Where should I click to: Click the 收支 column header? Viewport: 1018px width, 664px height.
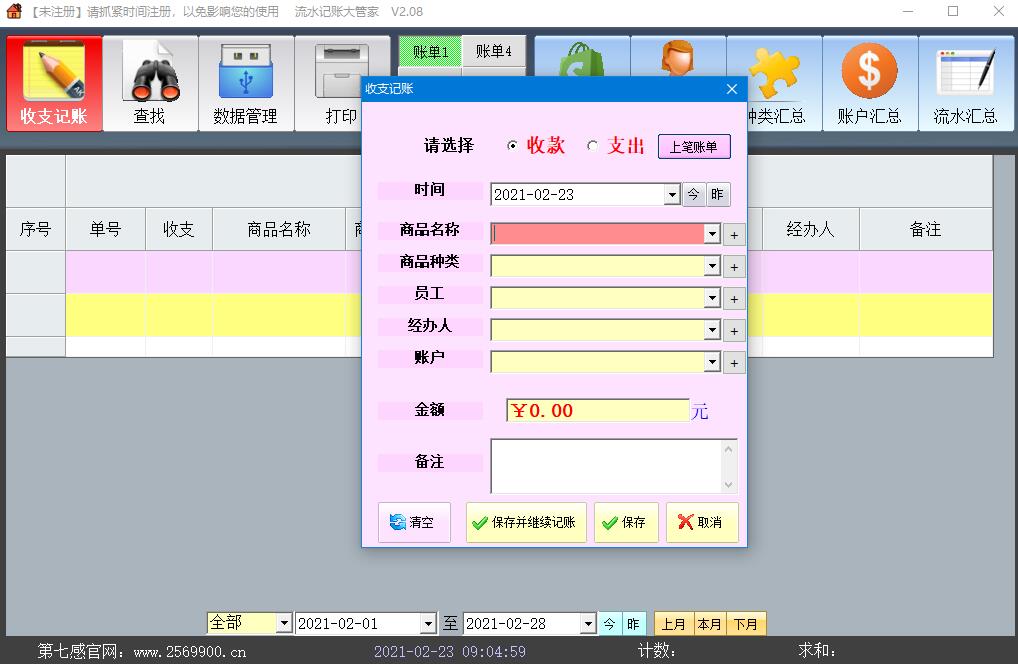(x=179, y=229)
